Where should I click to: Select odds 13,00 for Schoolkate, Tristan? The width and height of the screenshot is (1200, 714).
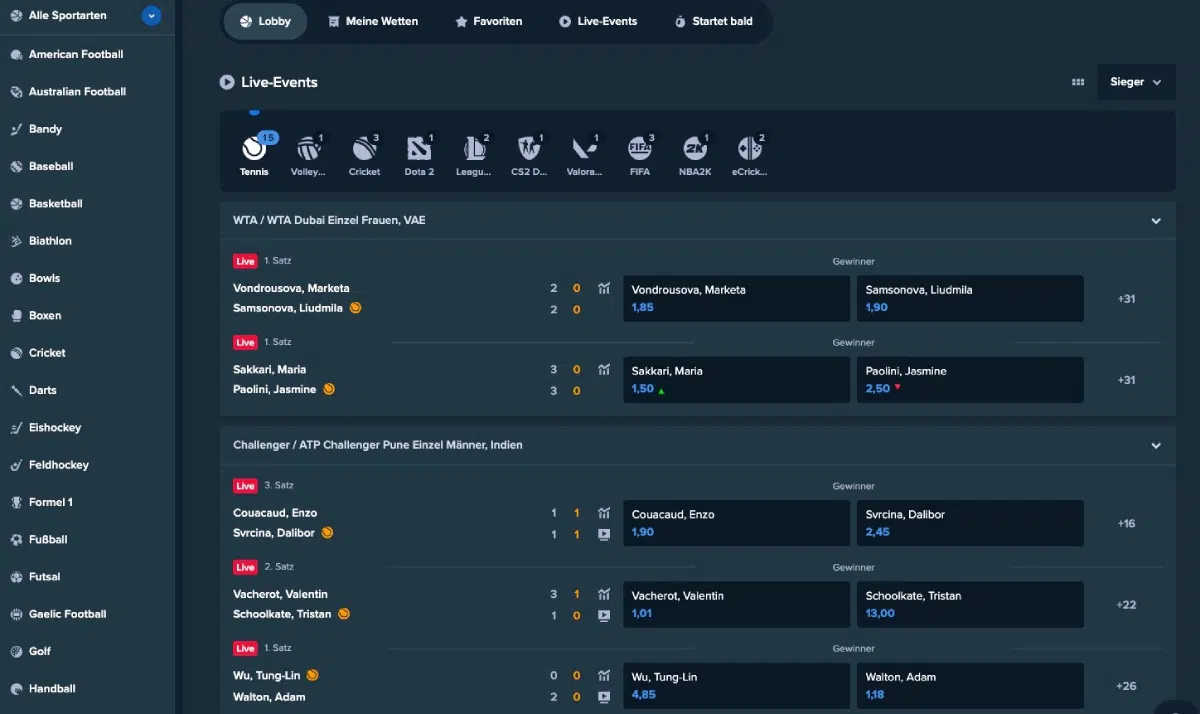coord(970,604)
